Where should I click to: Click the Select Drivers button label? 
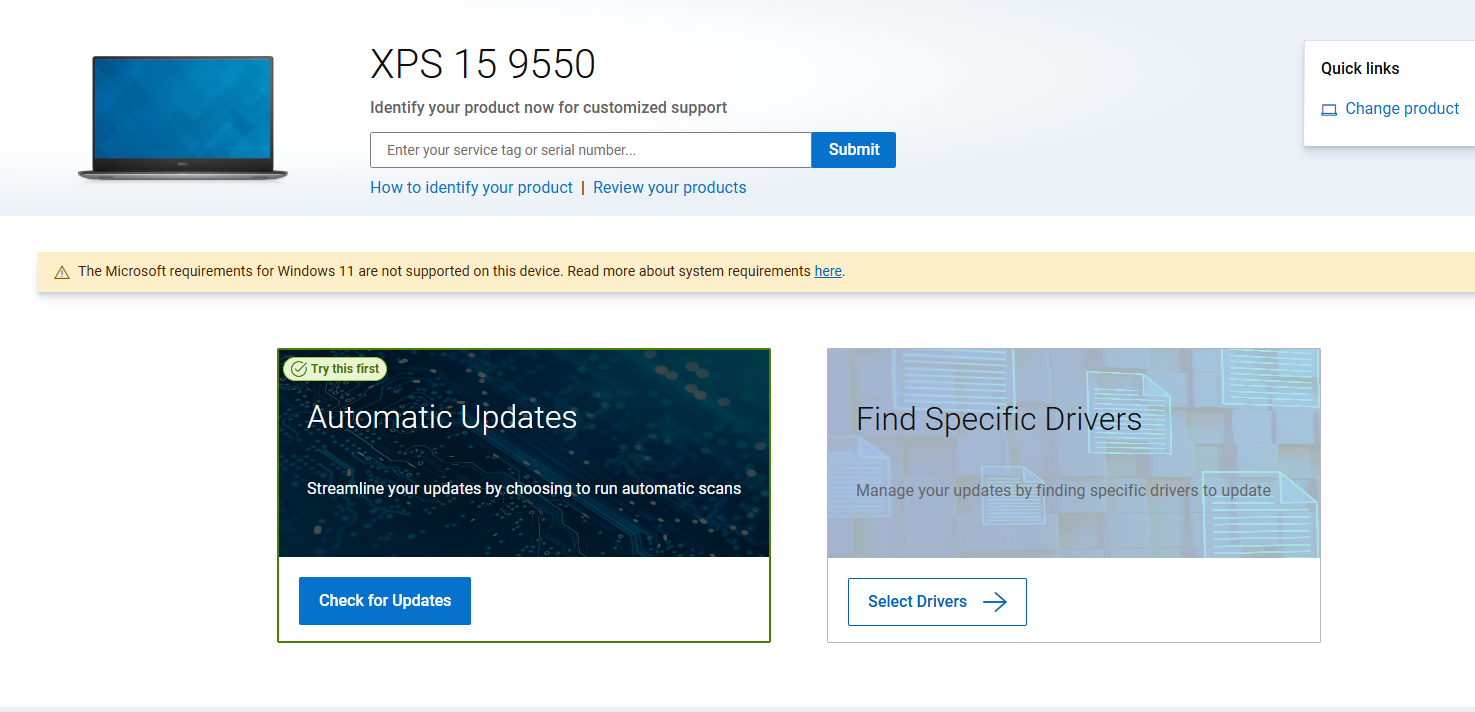917,602
